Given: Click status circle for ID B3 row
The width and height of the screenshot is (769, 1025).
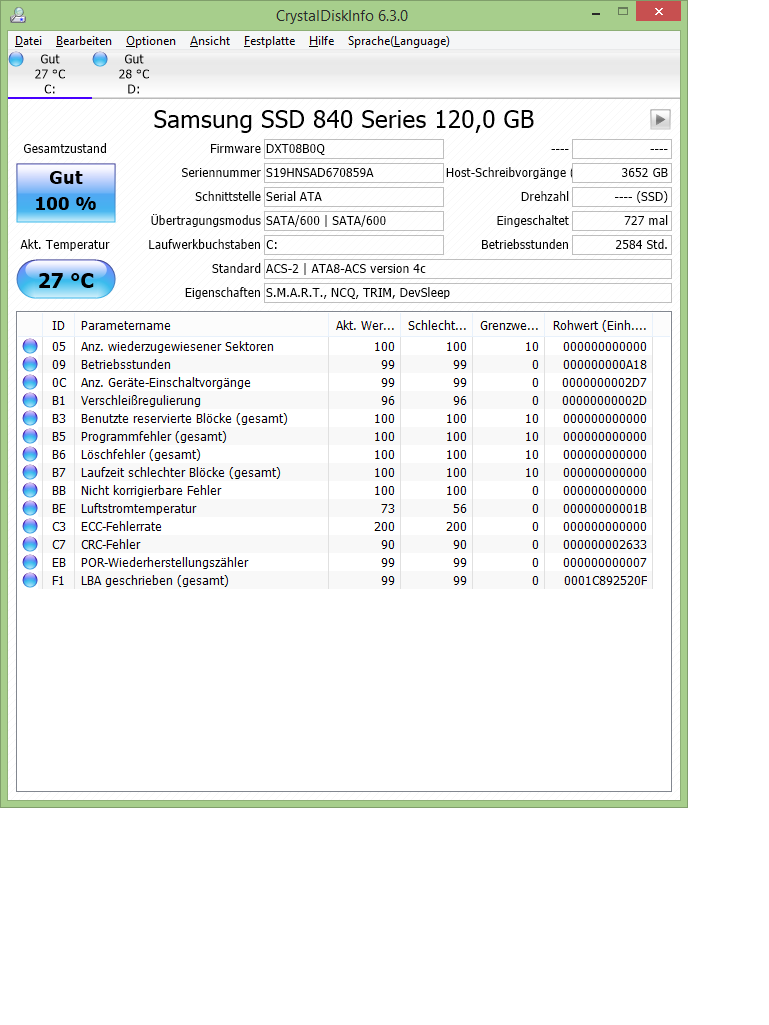Looking at the screenshot, I should 30,418.
